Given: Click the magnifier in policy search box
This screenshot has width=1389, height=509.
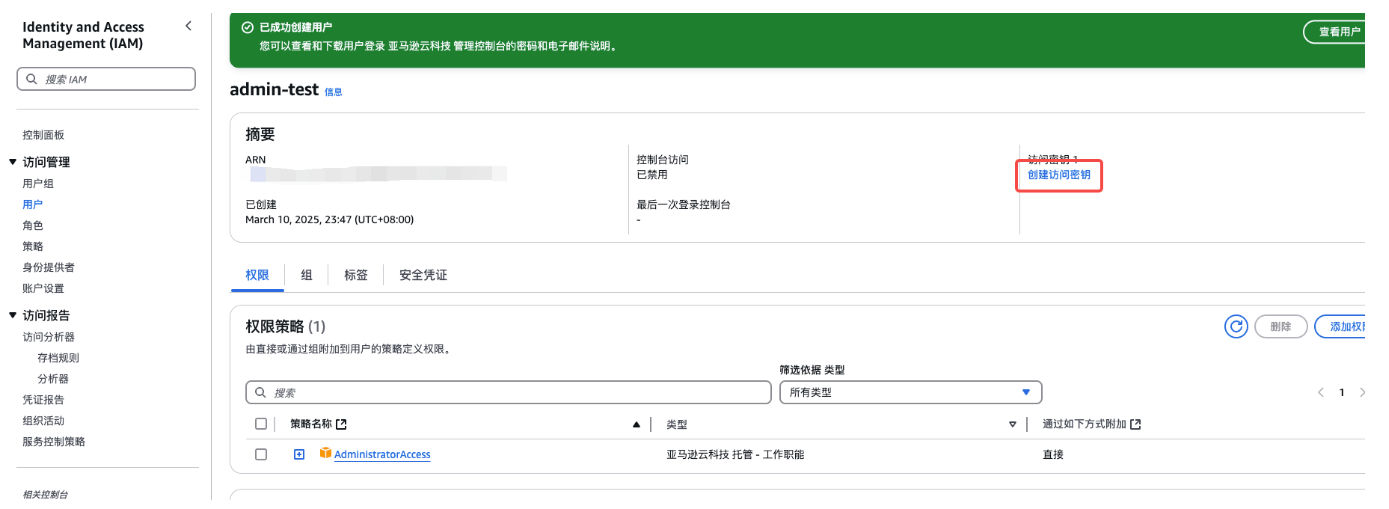Looking at the screenshot, I should [x=261, y=392].
